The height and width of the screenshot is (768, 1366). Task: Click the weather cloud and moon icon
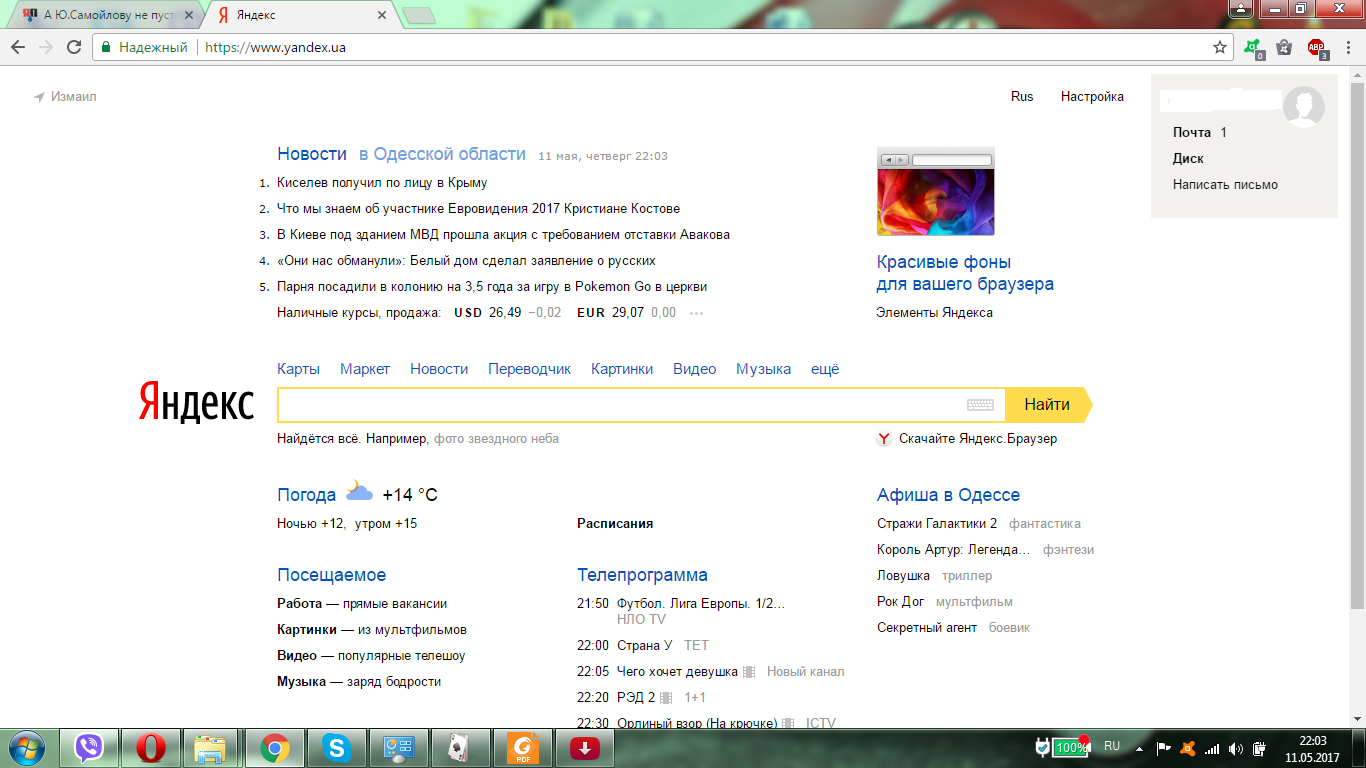pyautogui.click(x=359, y=492)
